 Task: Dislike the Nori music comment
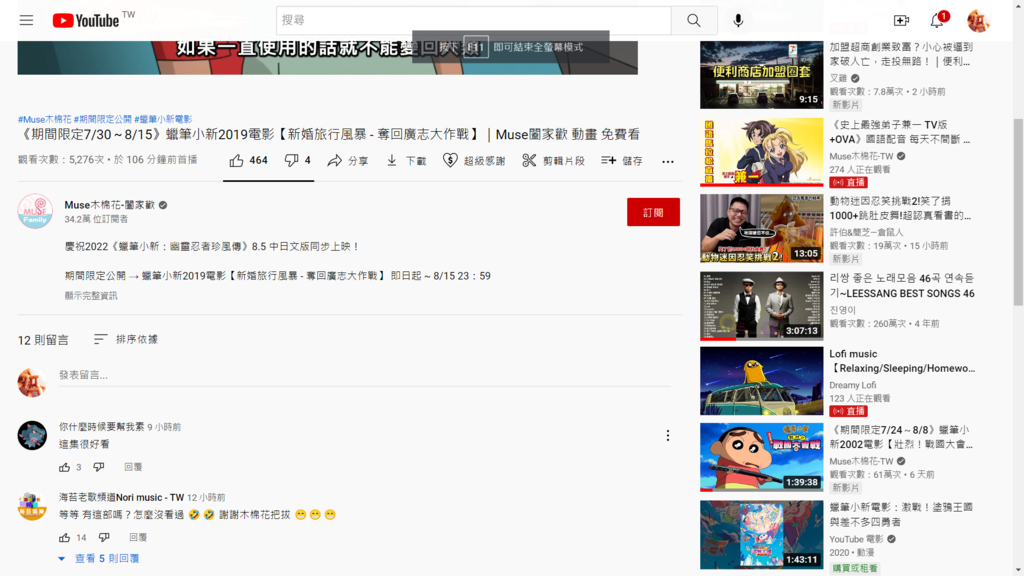tap(104, 537)
